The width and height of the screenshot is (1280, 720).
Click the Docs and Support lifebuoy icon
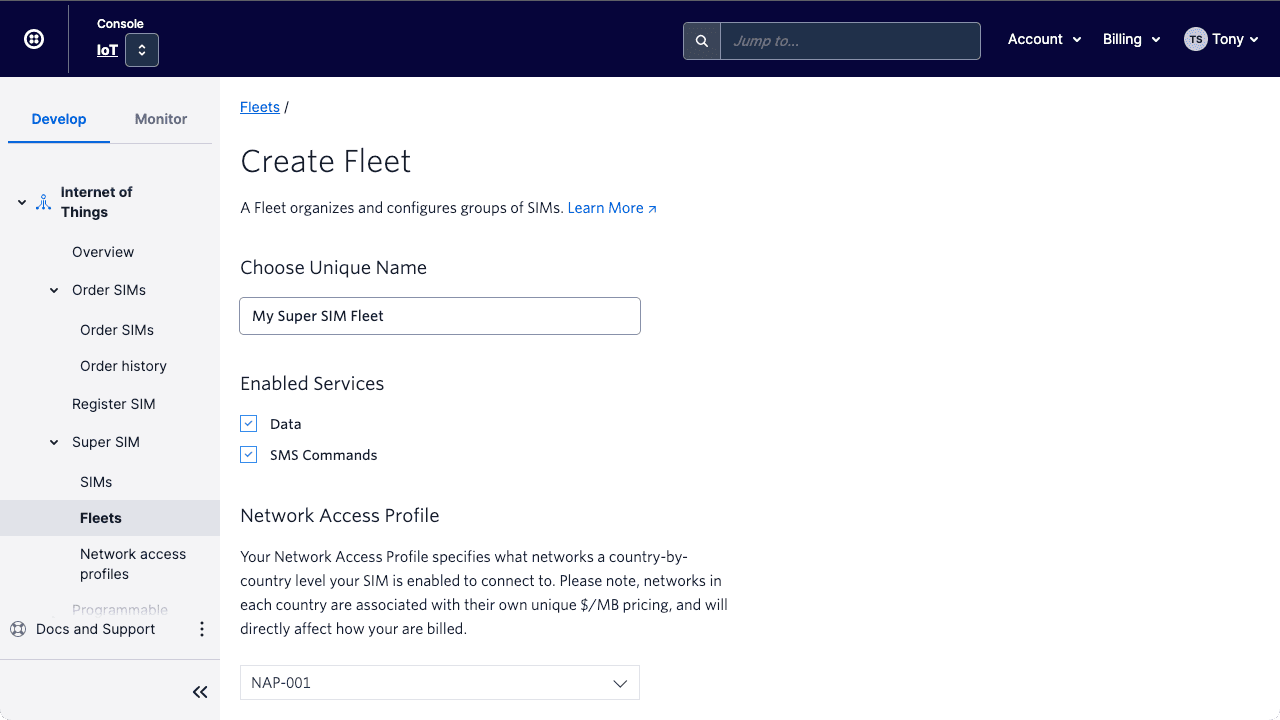pyautogui.click(x=18, y=629)
